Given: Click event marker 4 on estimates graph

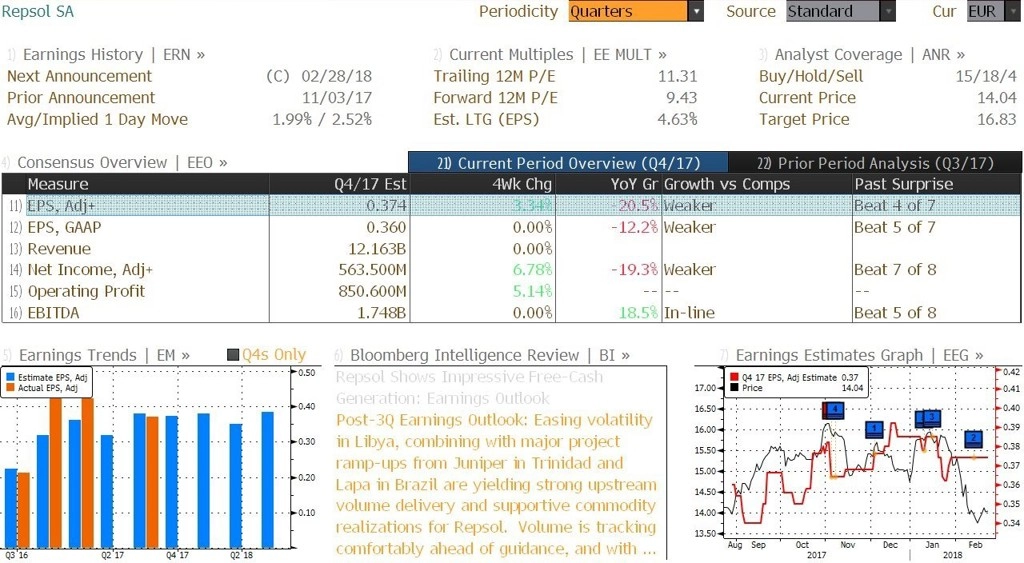Looking at the screenshot, I should coord(833,410).
